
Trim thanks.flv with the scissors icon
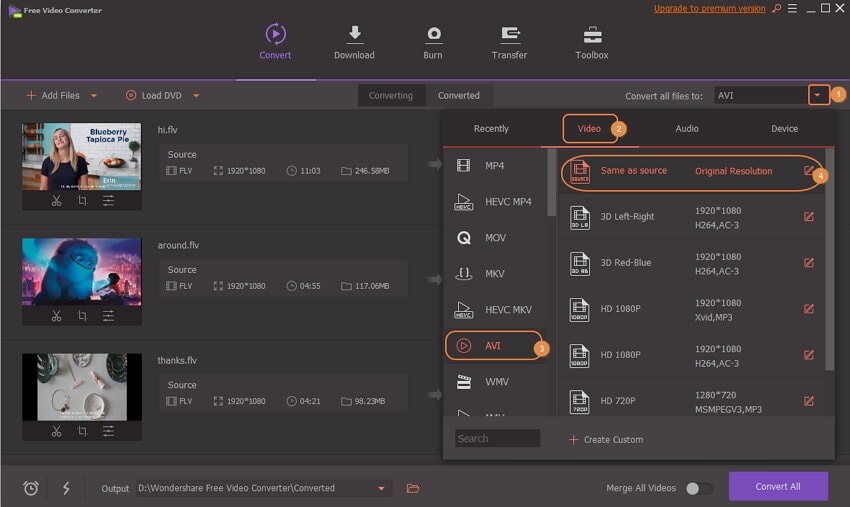coord(56,431)
